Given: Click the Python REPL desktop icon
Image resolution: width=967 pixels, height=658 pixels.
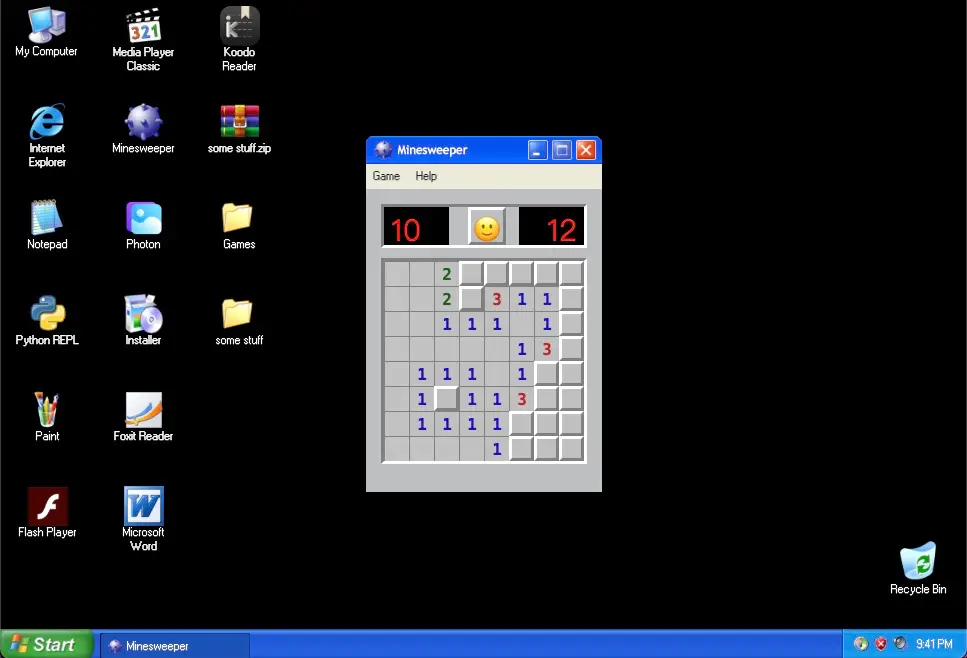Looking at the screenshot, I should [x=47, y=321].
